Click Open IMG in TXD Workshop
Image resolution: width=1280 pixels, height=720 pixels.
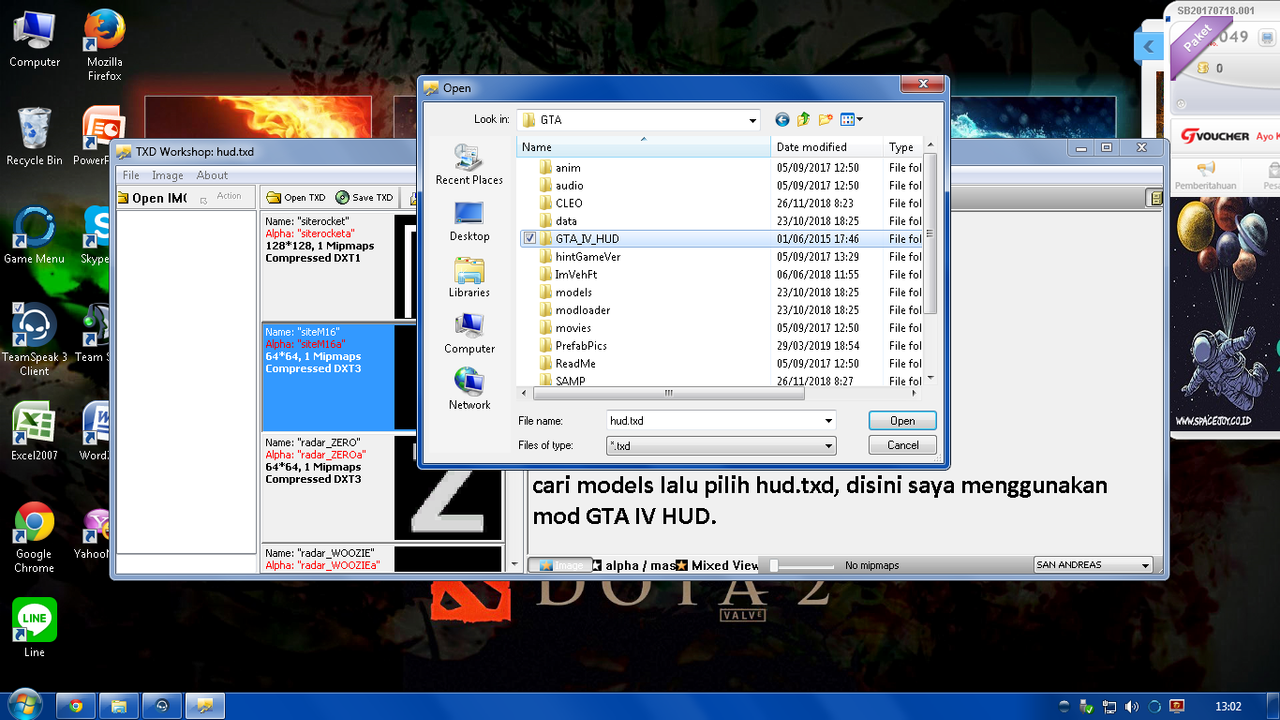point(153,198)
